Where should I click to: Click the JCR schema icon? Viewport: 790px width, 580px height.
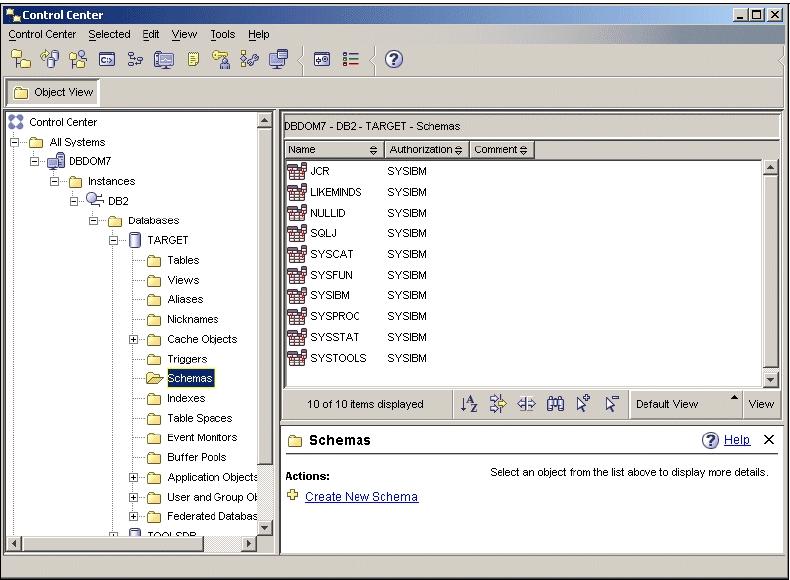(x=297, y=171)
